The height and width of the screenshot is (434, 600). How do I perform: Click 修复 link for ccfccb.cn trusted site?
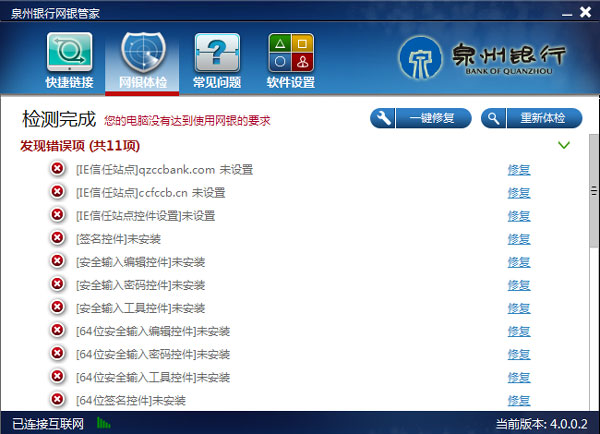[518, 193]
